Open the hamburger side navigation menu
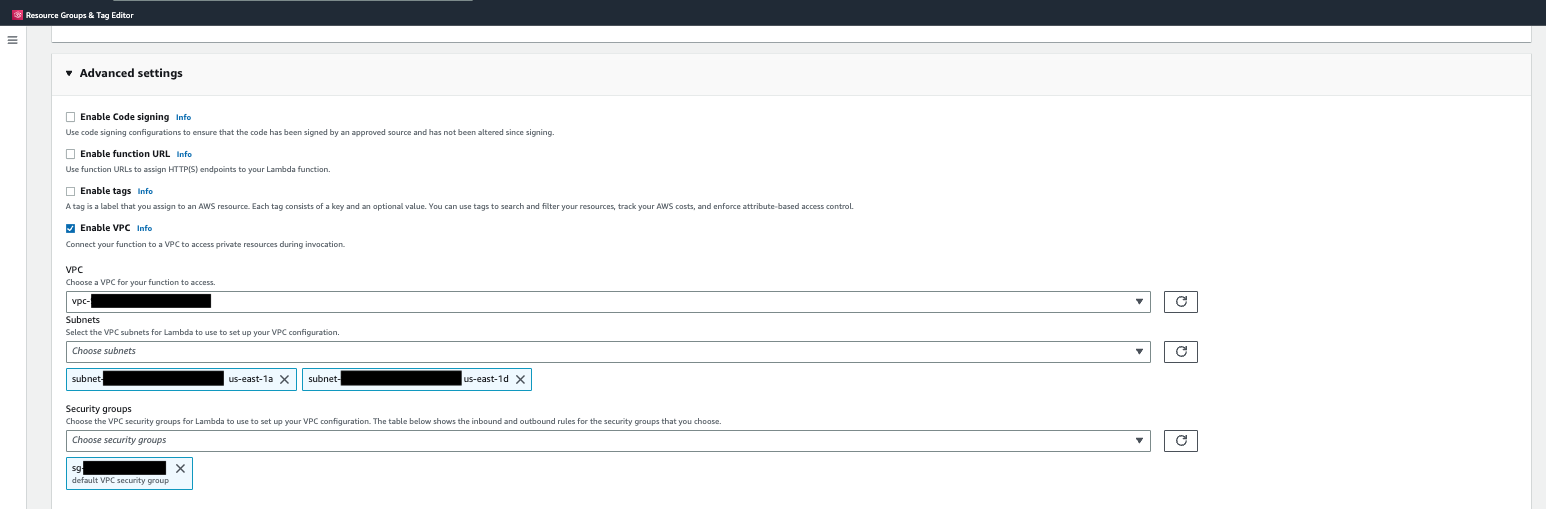1546x509 pixels. click(x=13, y=40)
